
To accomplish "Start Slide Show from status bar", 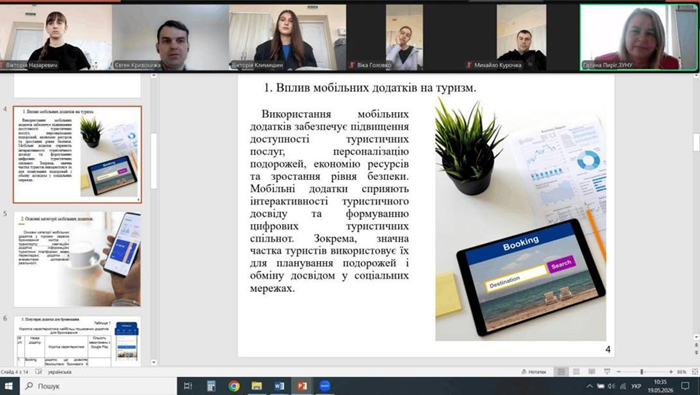I will click(607, 372).
